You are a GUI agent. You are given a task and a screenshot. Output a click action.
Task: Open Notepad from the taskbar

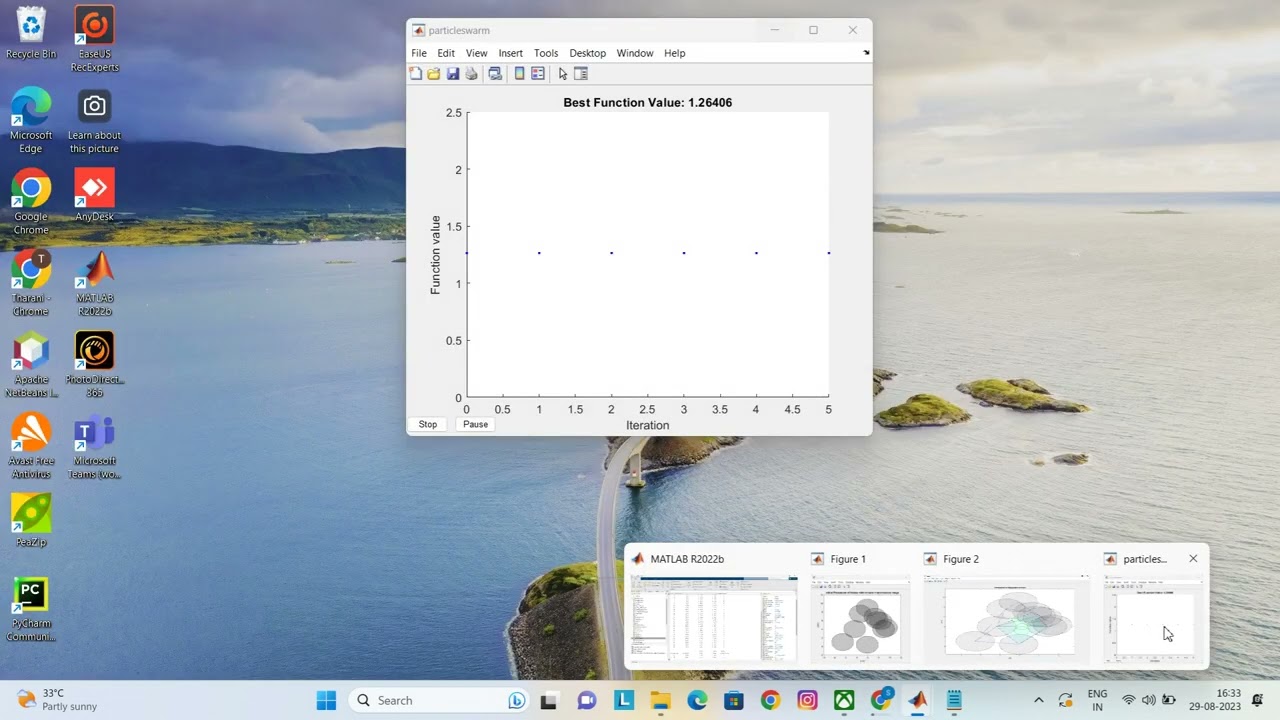[x=954, y=700]
